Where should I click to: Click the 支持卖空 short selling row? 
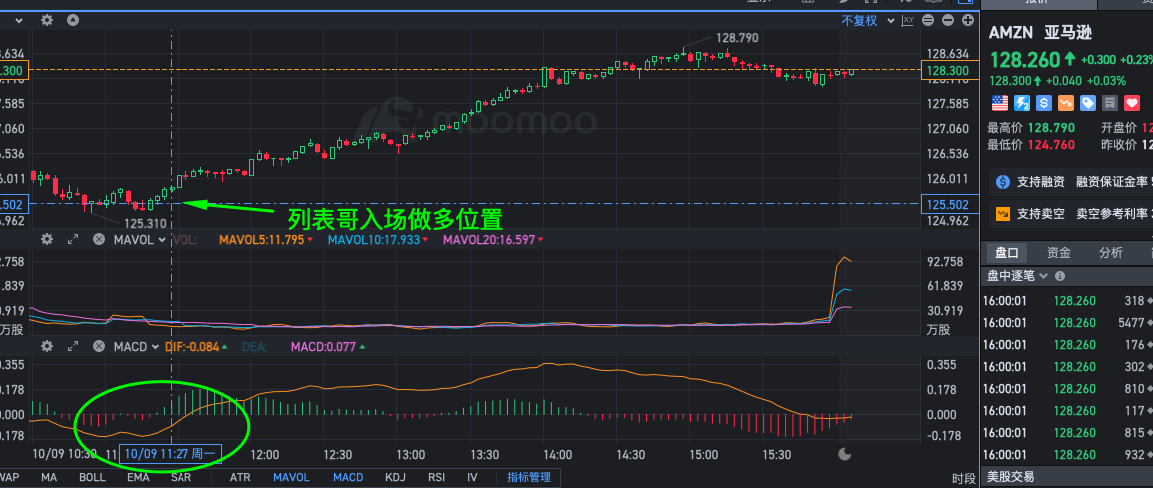pos(1070,214)
